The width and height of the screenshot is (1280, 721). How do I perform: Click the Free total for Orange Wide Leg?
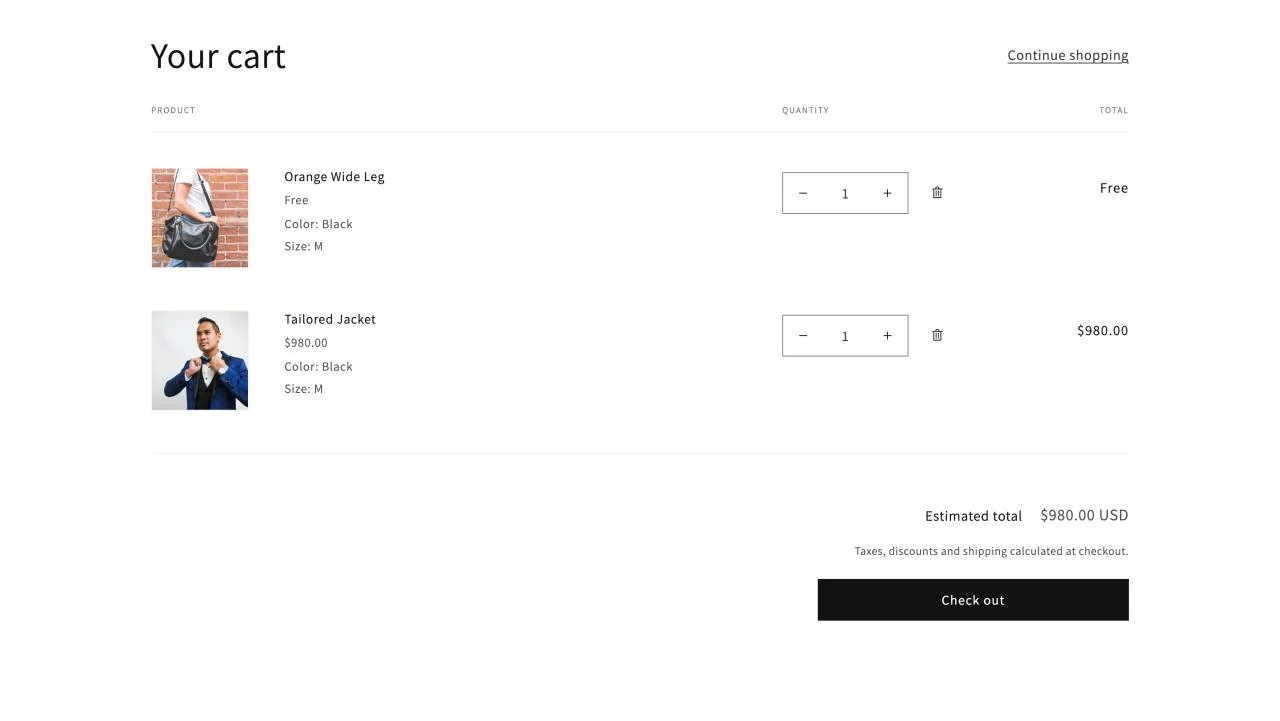[x=1114, y=188]
